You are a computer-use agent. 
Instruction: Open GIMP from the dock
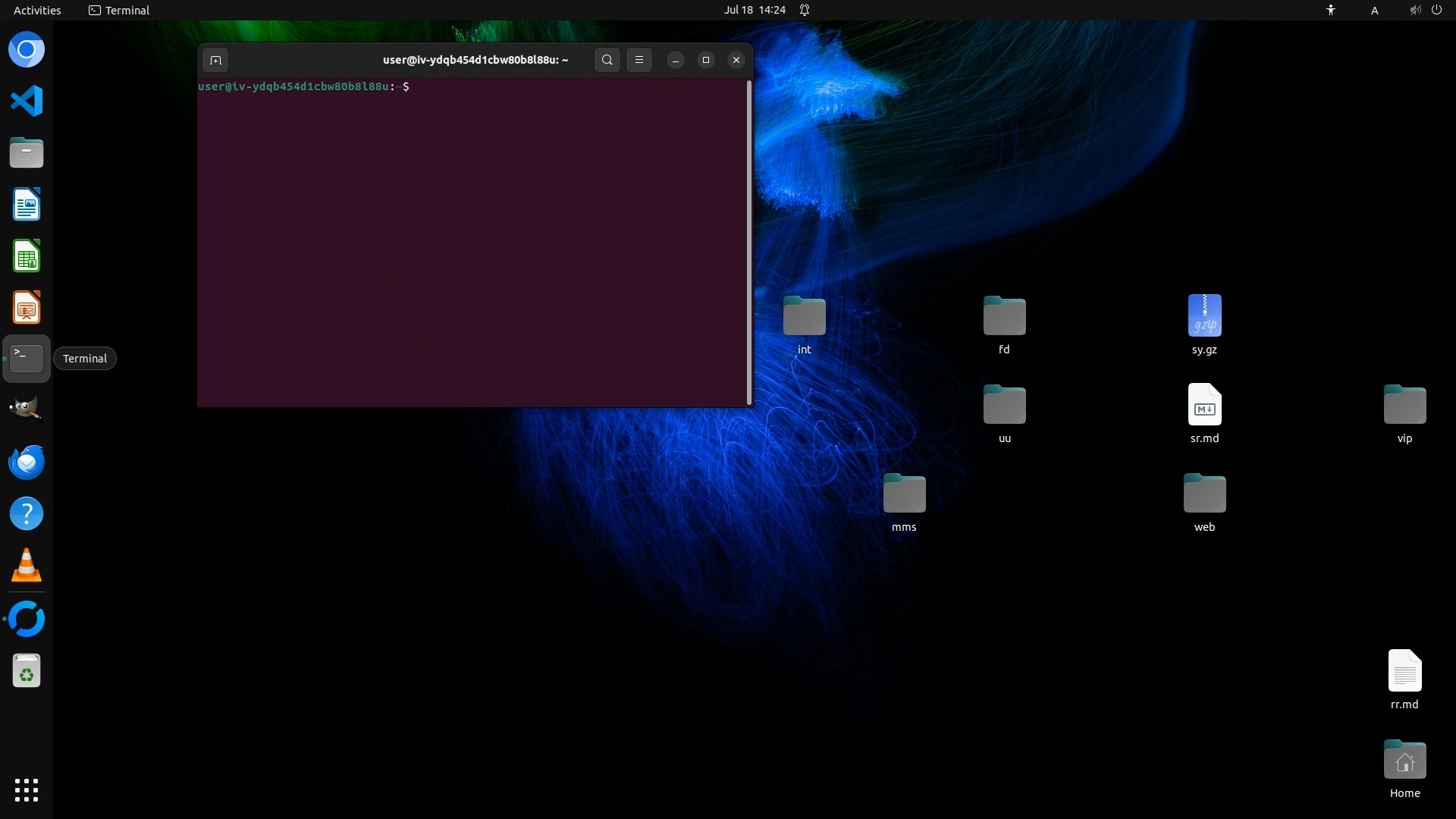(27, 410)
